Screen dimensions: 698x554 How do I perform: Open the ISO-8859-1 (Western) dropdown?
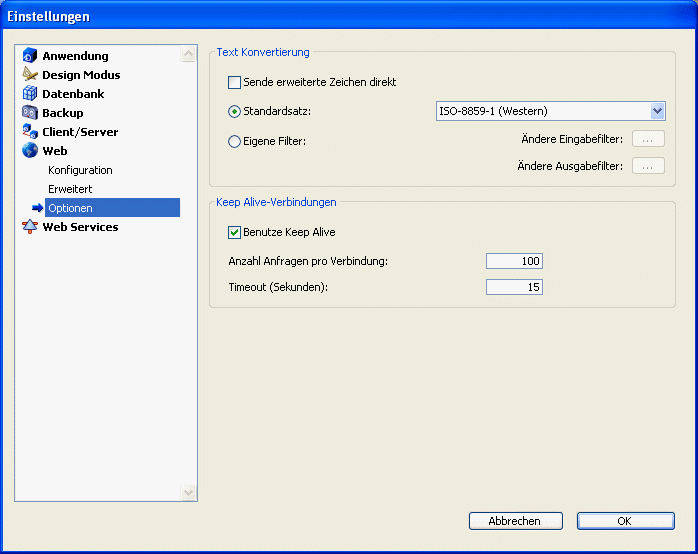657,111
